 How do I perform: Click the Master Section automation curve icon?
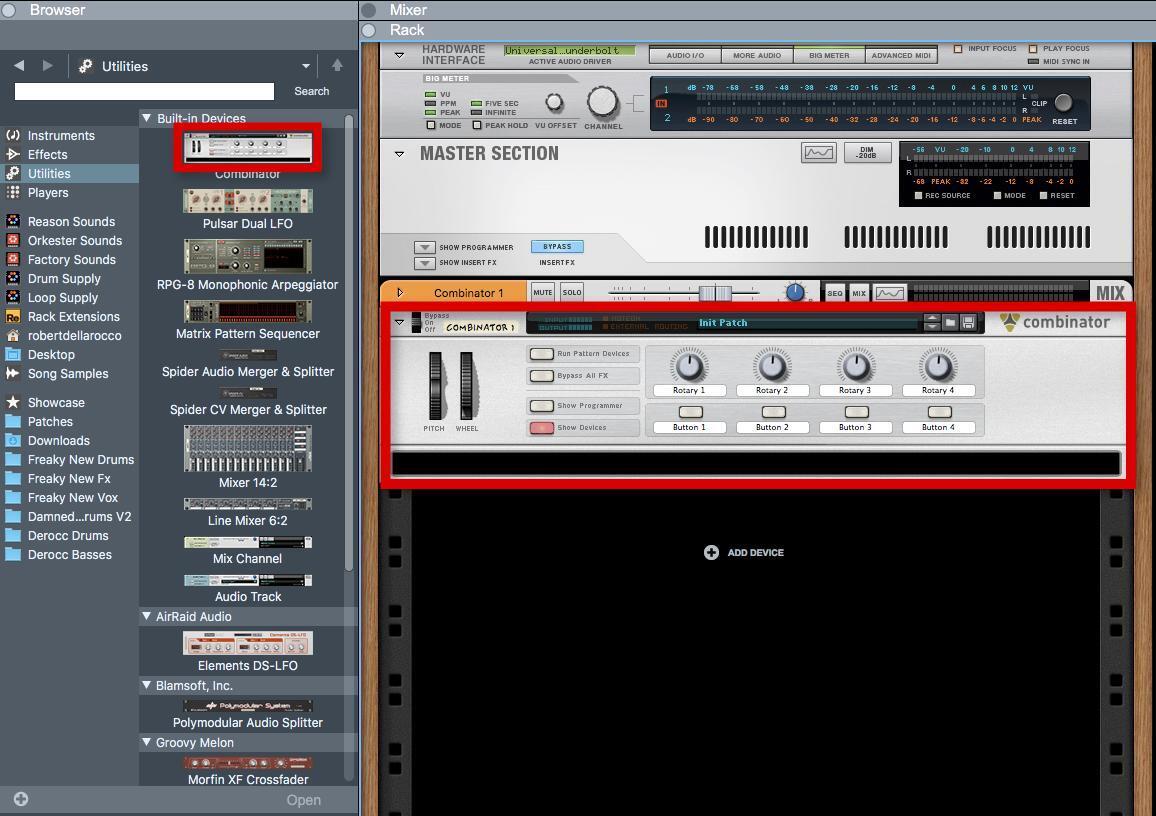[818, 153]
